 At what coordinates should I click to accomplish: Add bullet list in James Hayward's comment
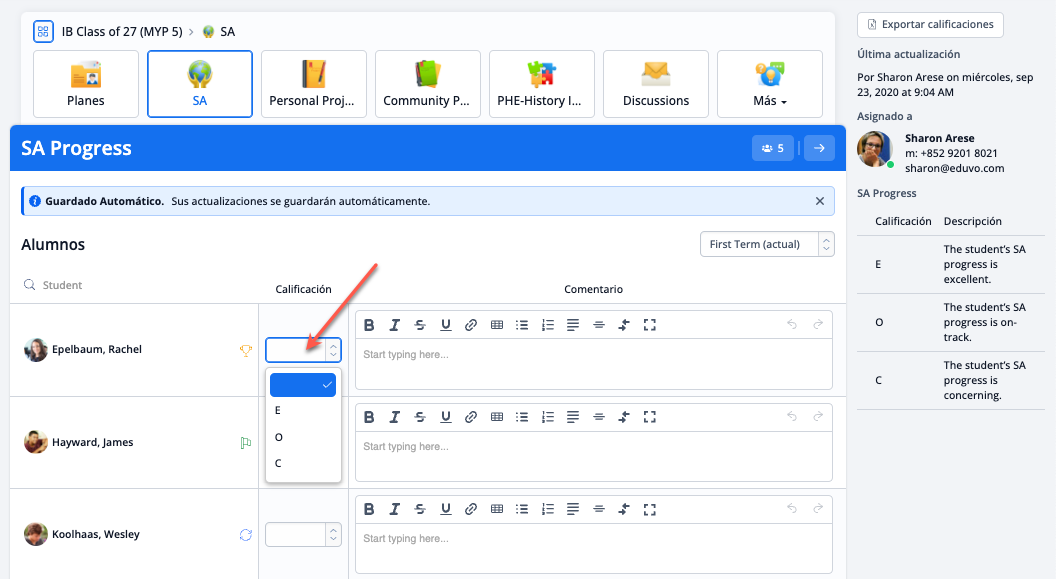point(521,417)
